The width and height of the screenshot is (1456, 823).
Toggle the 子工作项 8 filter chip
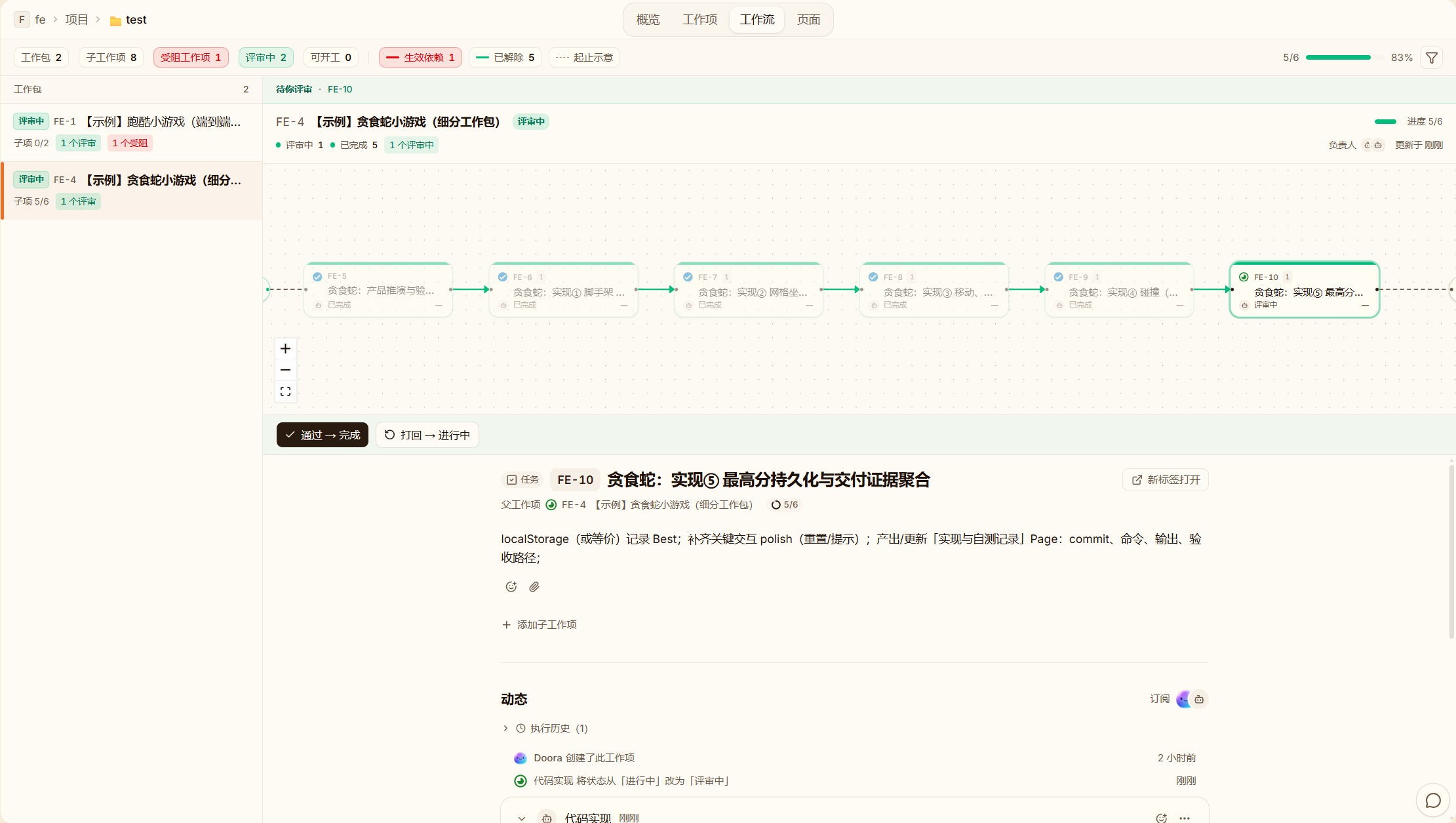pyautogui.click(x=111, y=58)
